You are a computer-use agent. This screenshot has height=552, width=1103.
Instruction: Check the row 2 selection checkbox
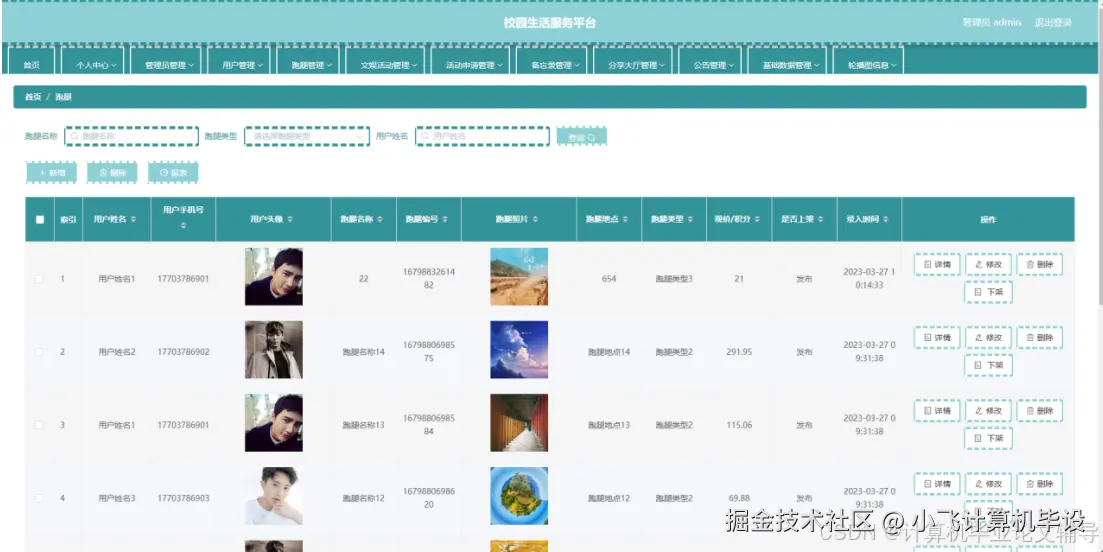point(39,352)
